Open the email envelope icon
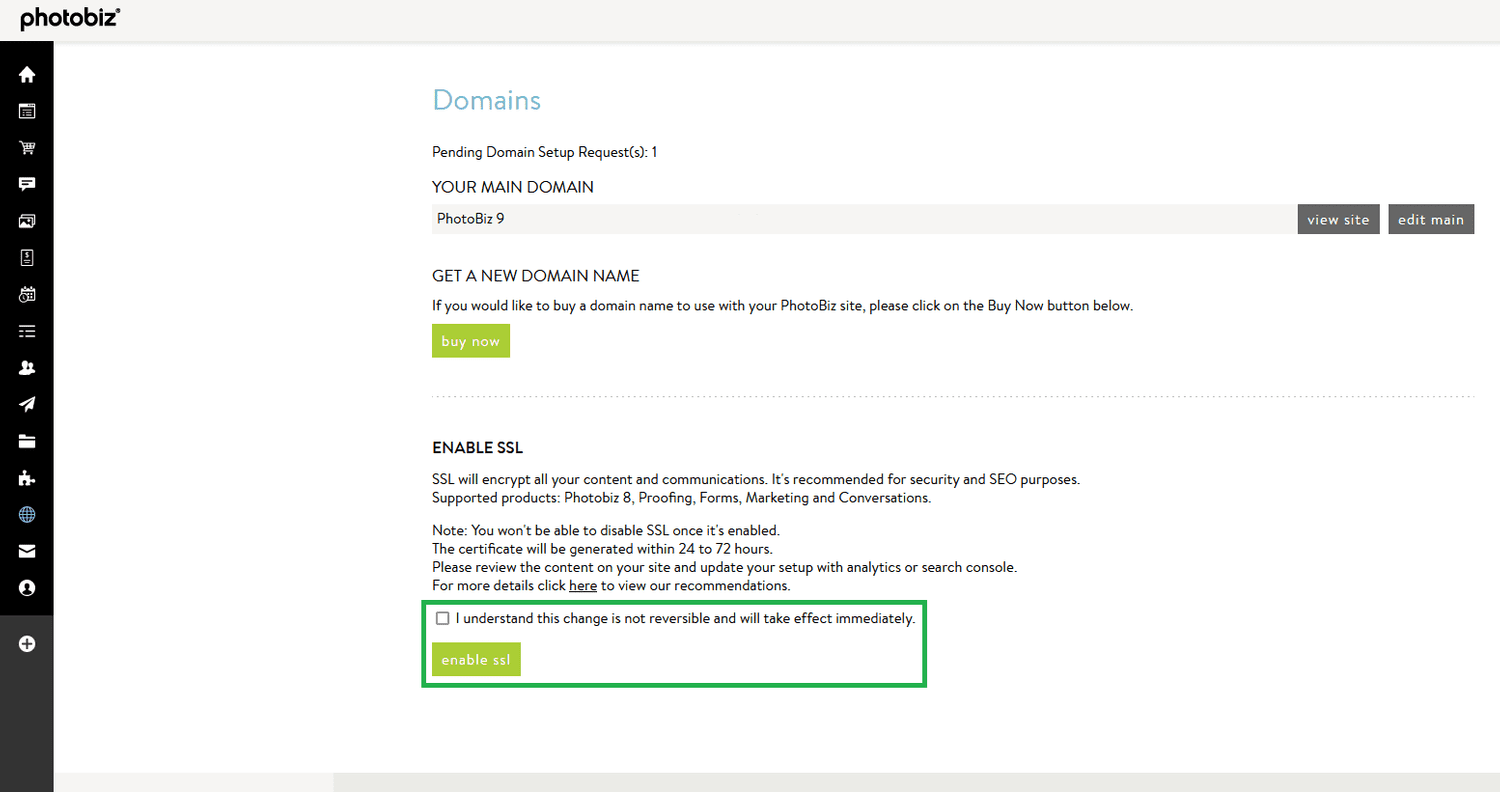1500x792 pixels. point(26,551)
